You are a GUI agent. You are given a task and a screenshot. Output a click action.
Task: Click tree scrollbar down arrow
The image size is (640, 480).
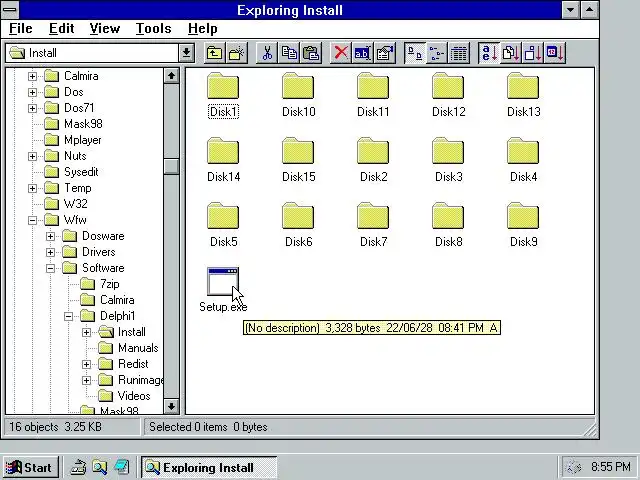coord(171,406)
